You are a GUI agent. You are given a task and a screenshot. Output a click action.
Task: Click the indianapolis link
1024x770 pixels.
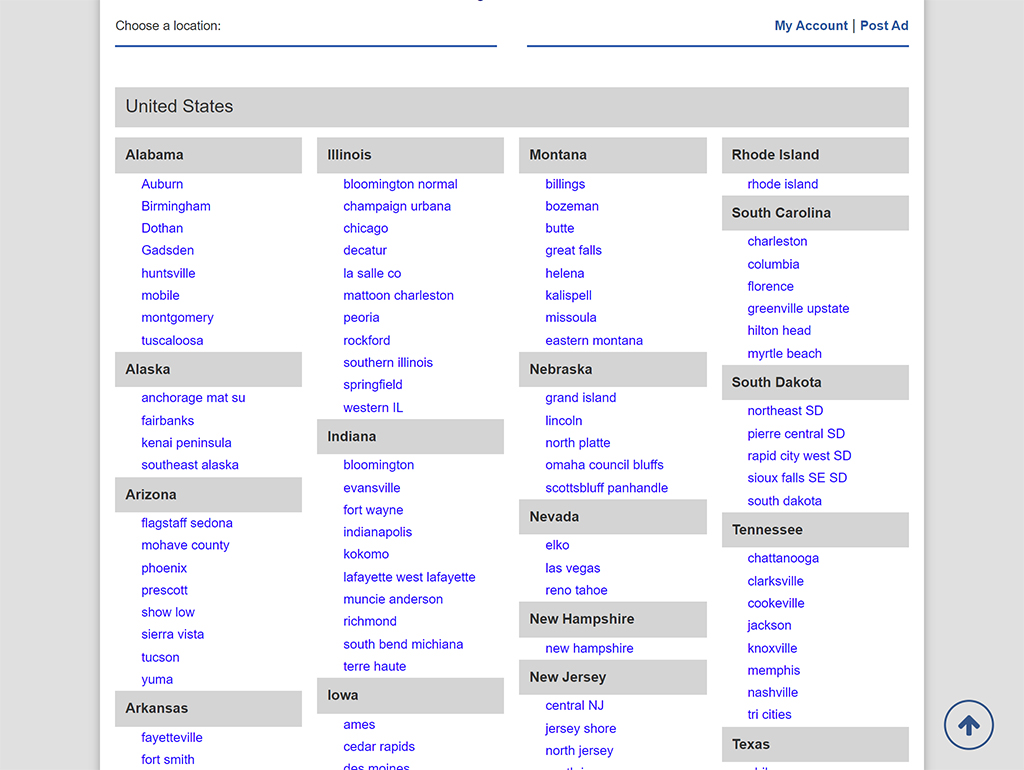tap(377, 532)
